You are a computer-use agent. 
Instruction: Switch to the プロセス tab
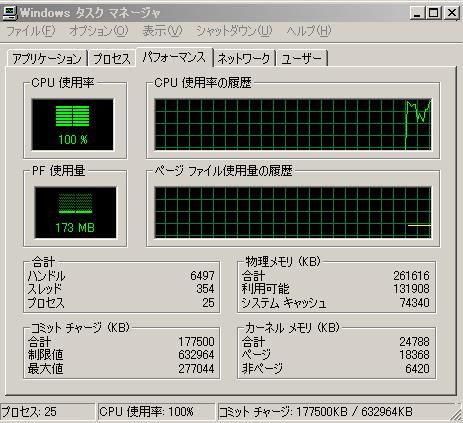point(111,59)
